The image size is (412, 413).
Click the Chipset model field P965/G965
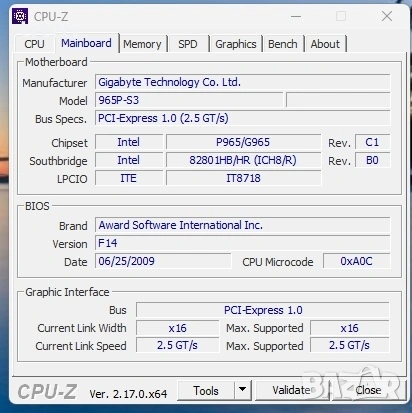243,142
